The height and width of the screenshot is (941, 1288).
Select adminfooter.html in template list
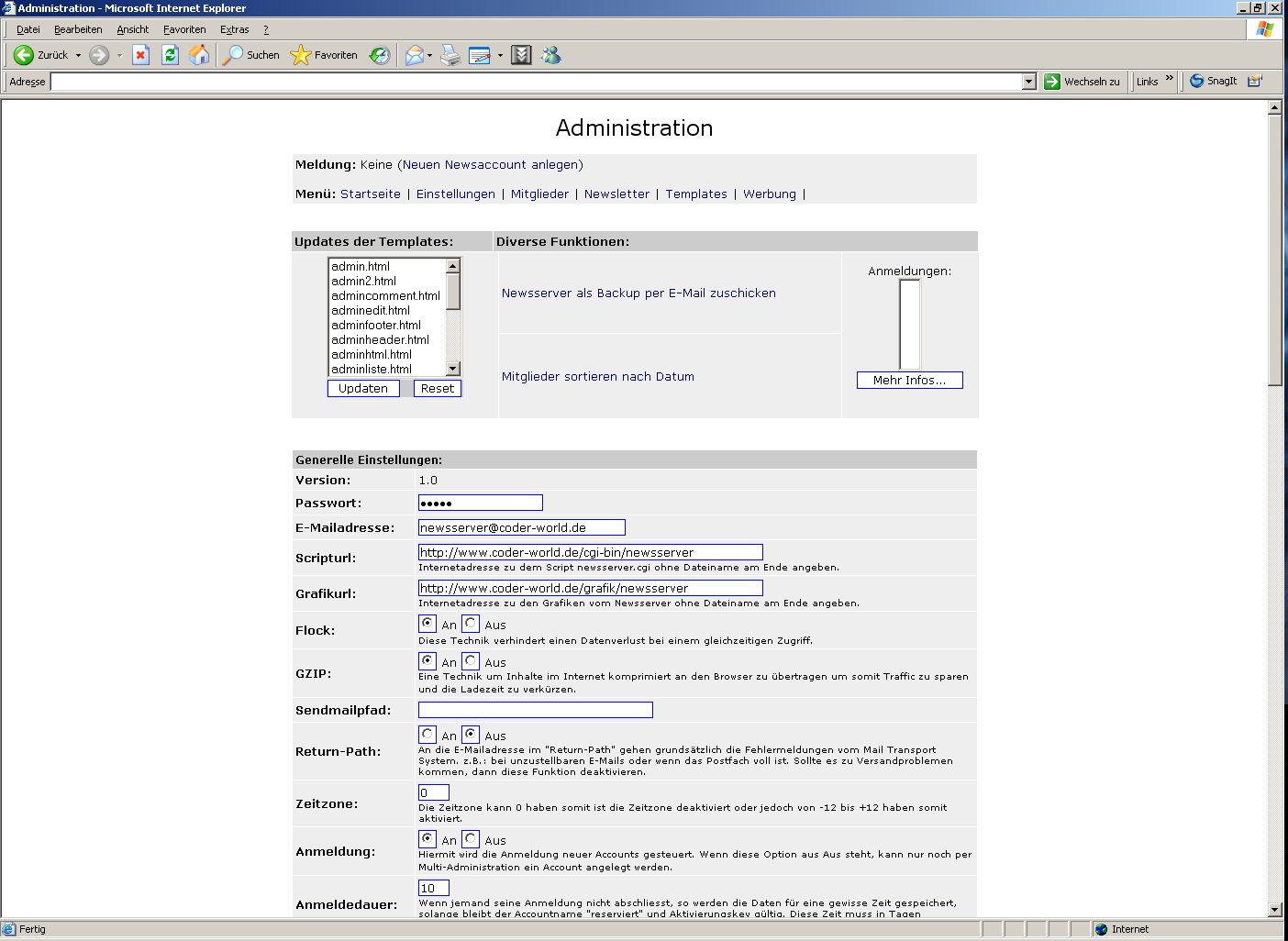pos(387,326)
